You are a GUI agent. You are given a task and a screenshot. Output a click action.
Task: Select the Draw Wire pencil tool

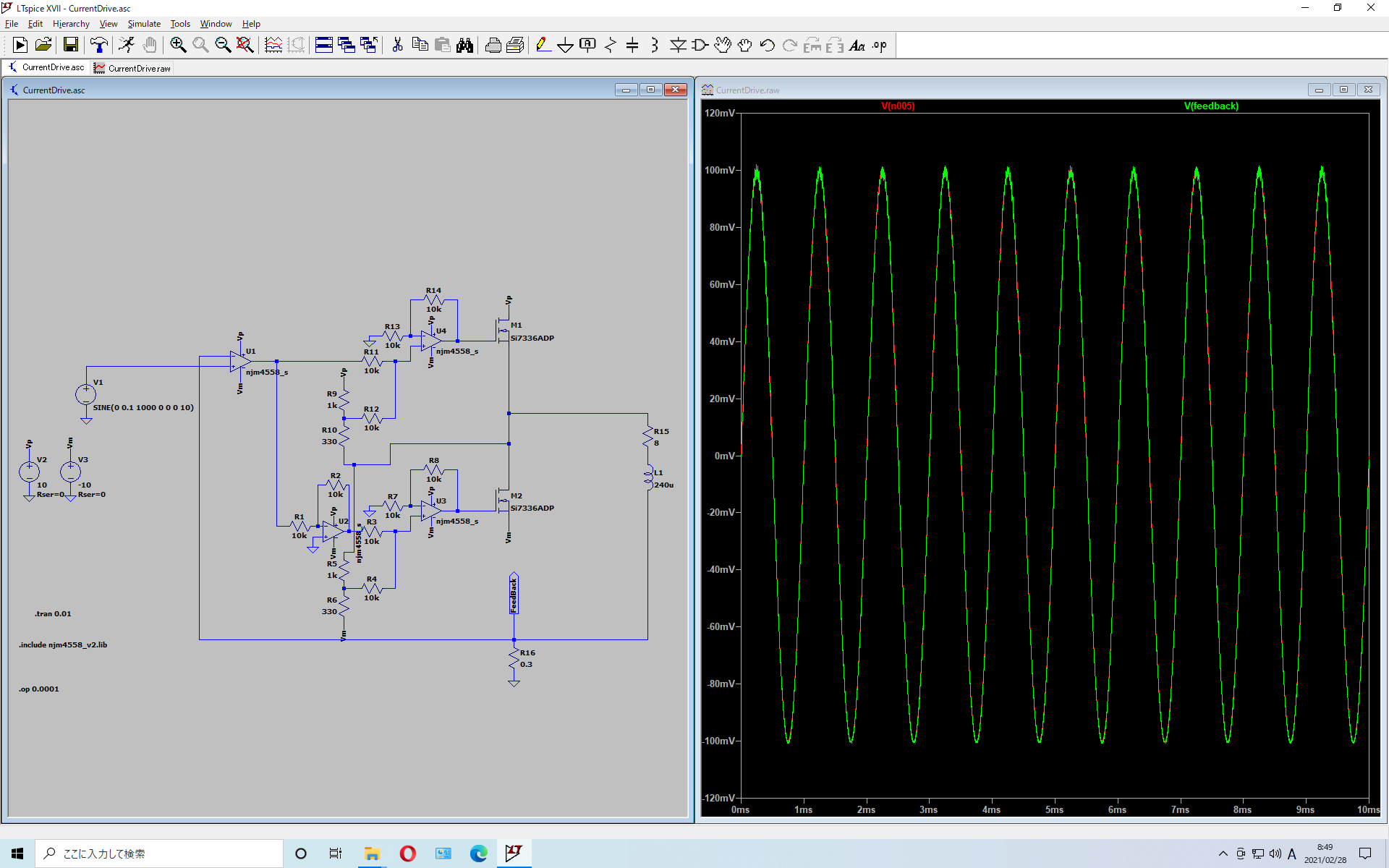click(x=543, y=46)
